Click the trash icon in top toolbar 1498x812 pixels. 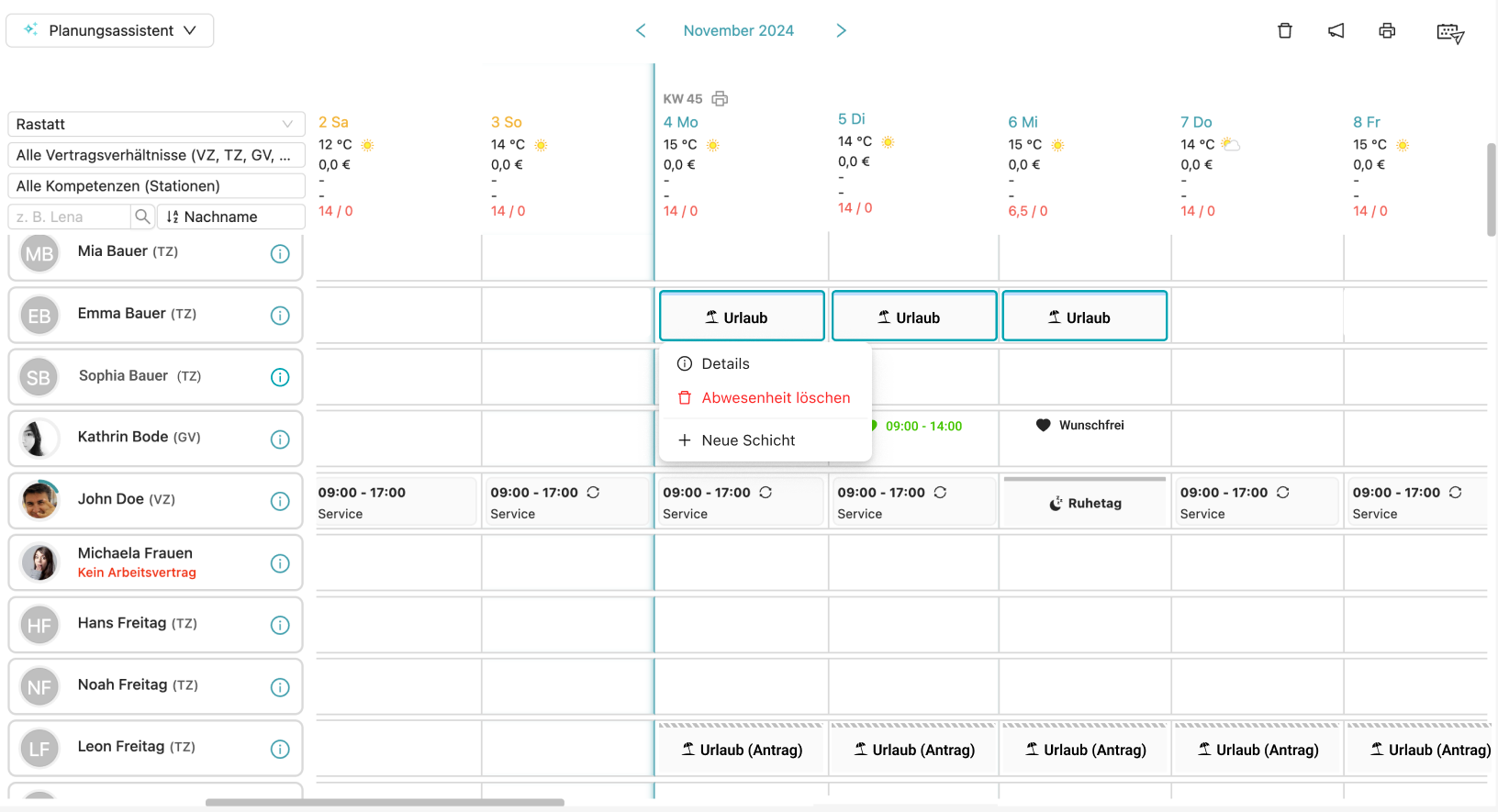(x=1285, y=31)
